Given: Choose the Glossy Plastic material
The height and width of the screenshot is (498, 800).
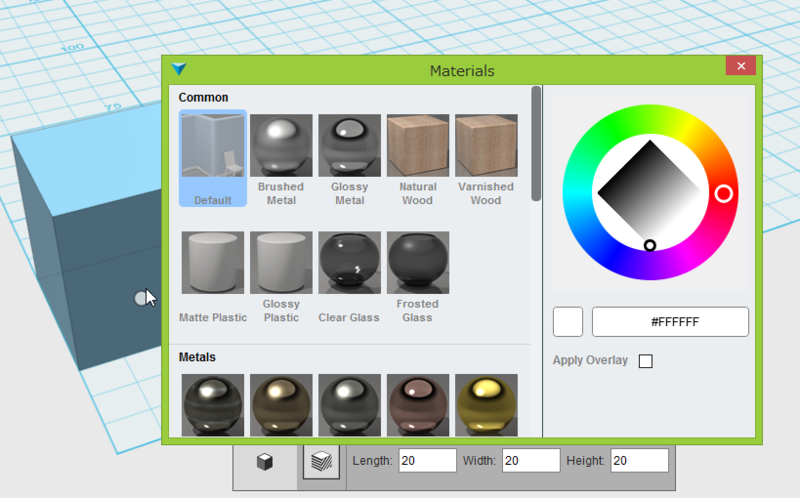Looking at the screenshot, I should click(281, 277).
